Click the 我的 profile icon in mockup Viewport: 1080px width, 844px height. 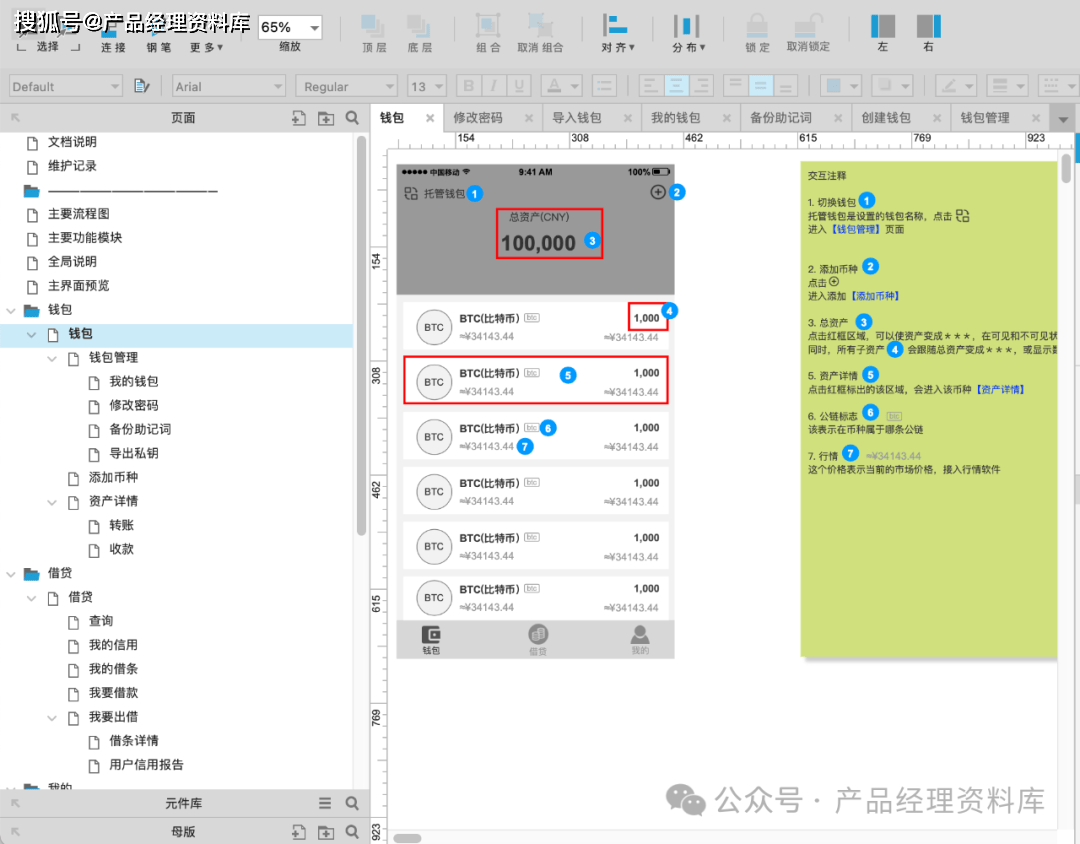point(640,634)
